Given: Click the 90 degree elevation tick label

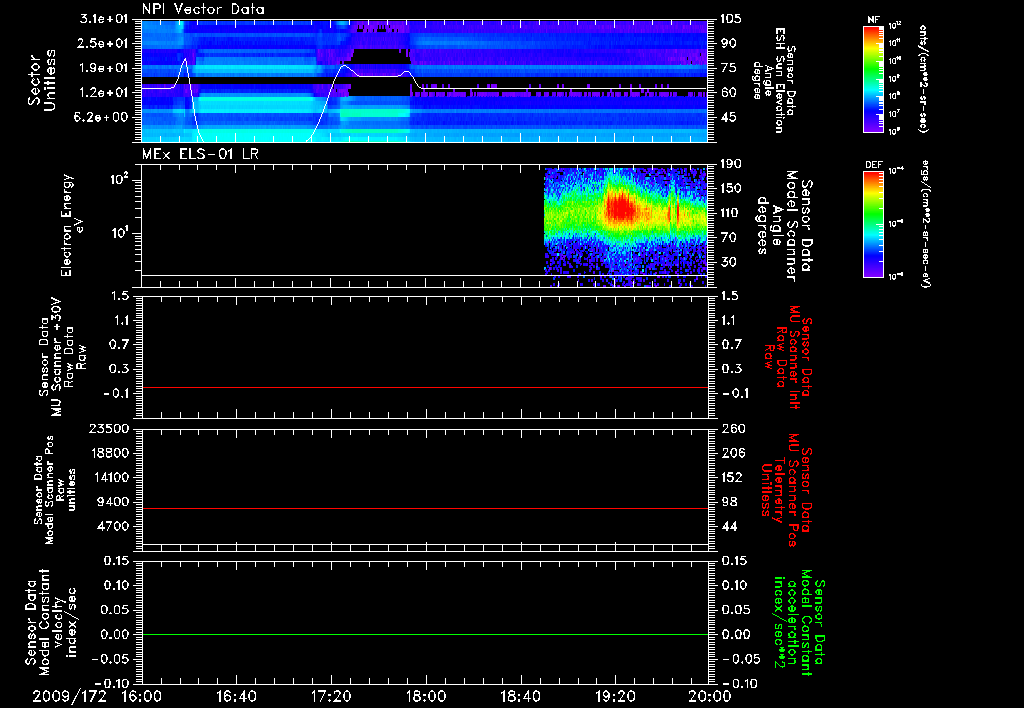Looking at the screenshot, I should pyautogui.click(x=728, y=43).
